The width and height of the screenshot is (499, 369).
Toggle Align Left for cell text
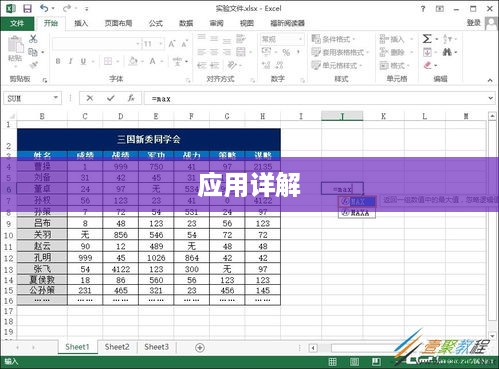pos(202,52)
